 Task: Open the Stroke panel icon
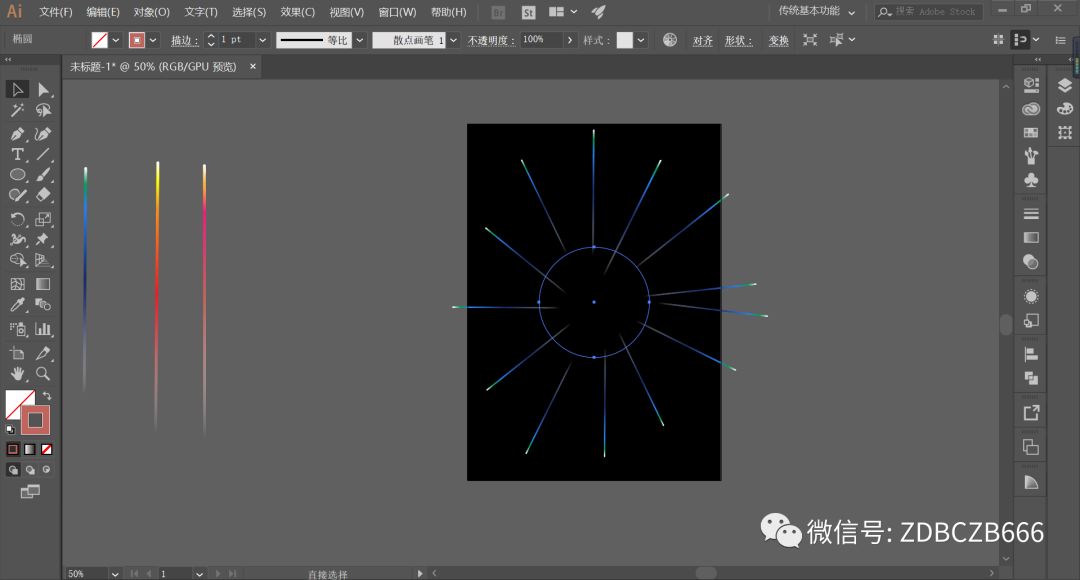tap(1031, 214)
